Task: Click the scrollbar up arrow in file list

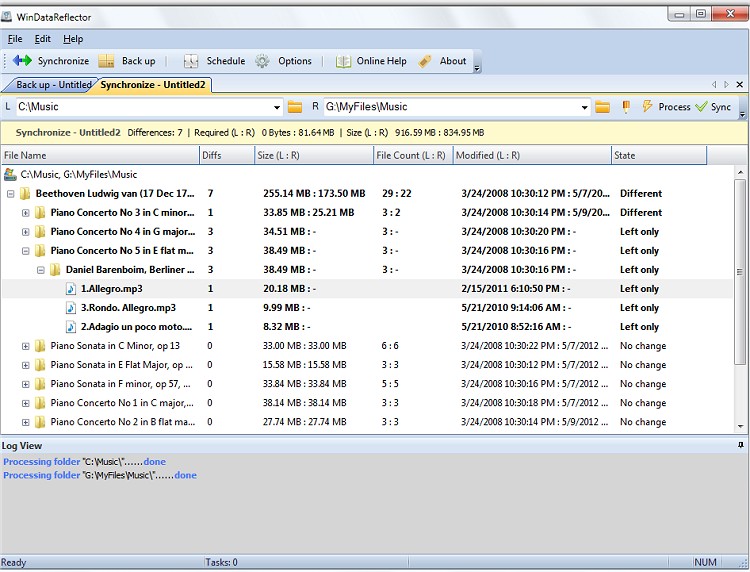Action: pos(740,172)
